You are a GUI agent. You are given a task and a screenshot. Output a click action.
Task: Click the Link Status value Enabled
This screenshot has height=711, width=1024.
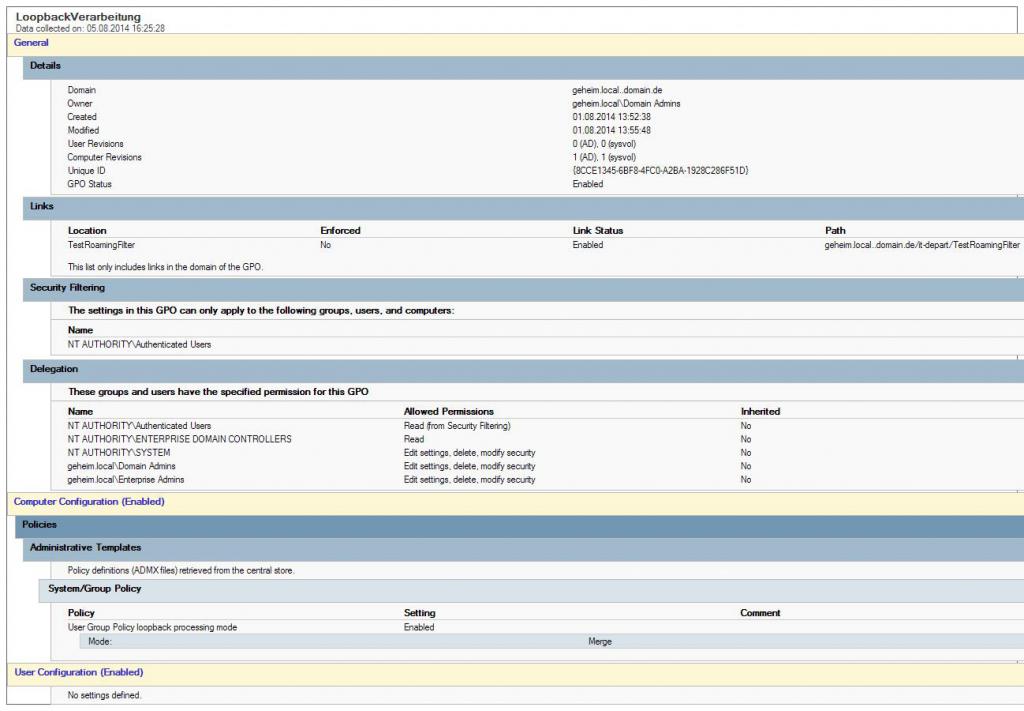(588, 245)
